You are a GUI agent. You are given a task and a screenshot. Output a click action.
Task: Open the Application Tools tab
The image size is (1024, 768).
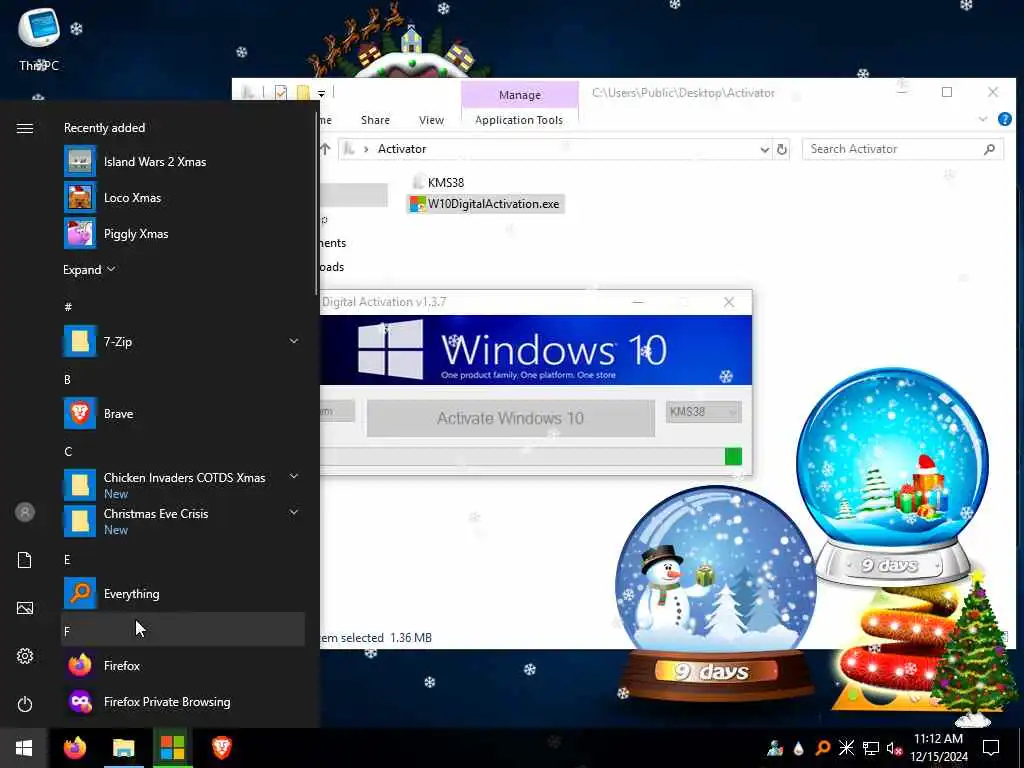tap(519, 120)
